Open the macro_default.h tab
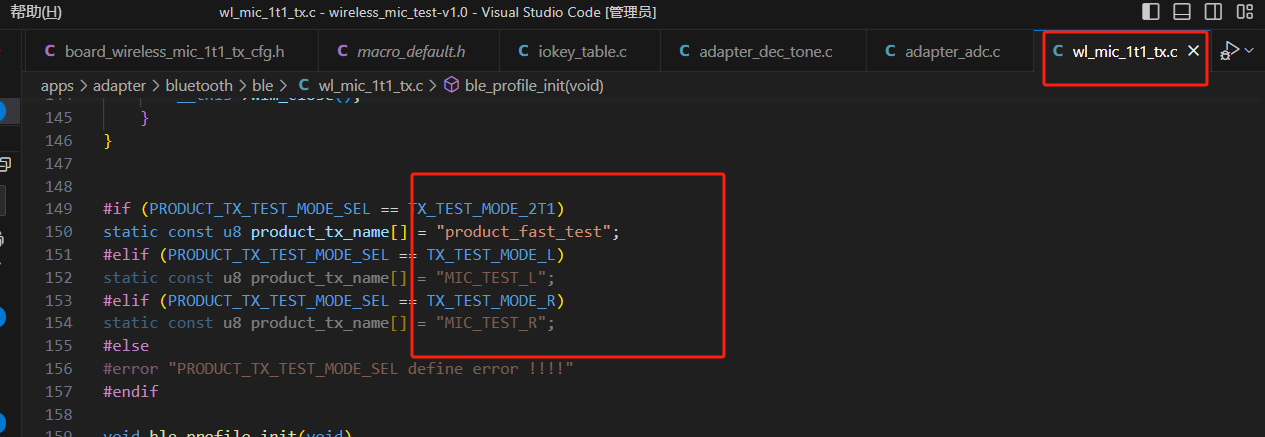This screenshot has width=1265, height=437. [x=411, y=51]
